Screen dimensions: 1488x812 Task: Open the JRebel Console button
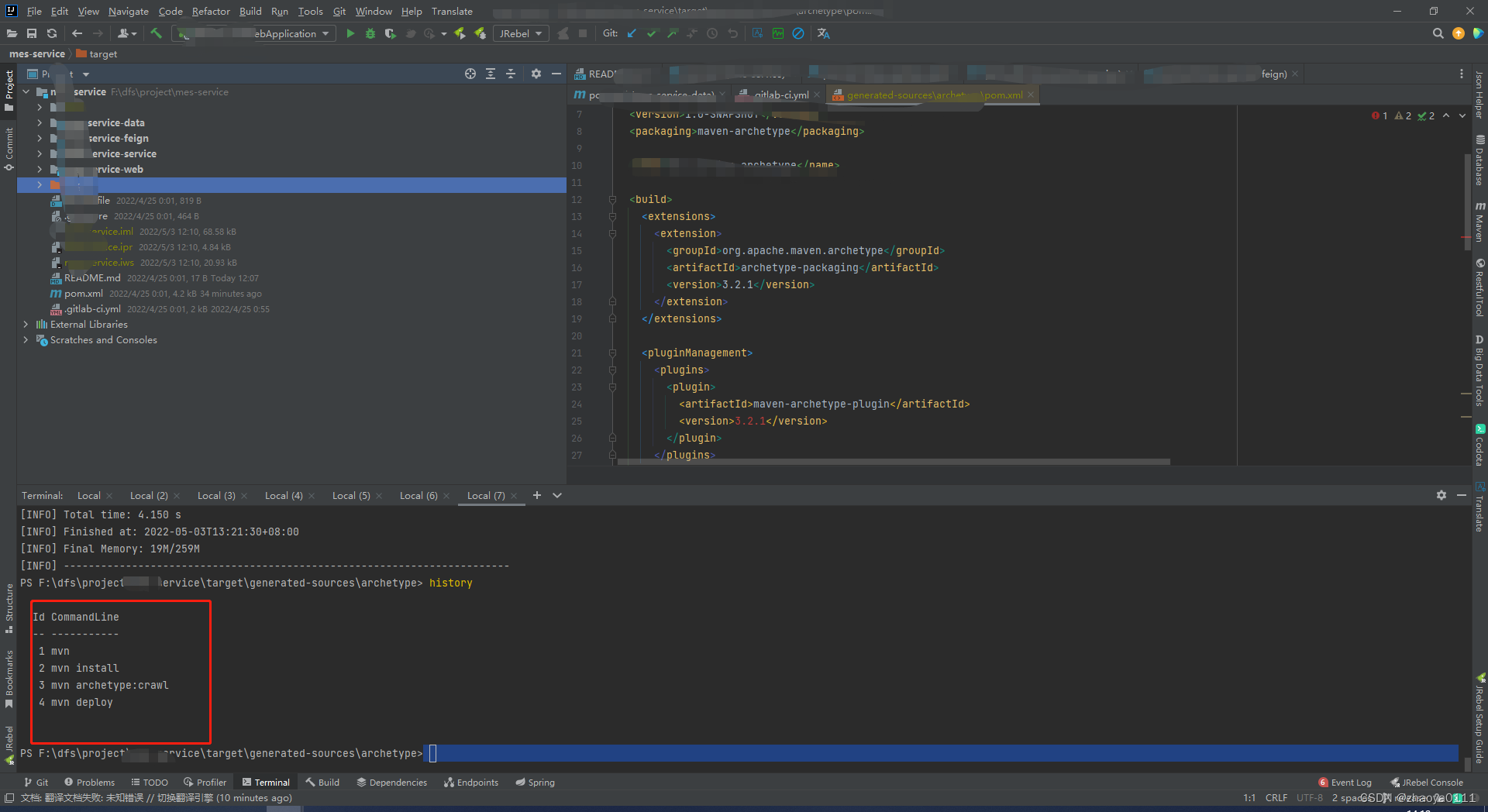pyautogui.click(x=1426, y=782)
